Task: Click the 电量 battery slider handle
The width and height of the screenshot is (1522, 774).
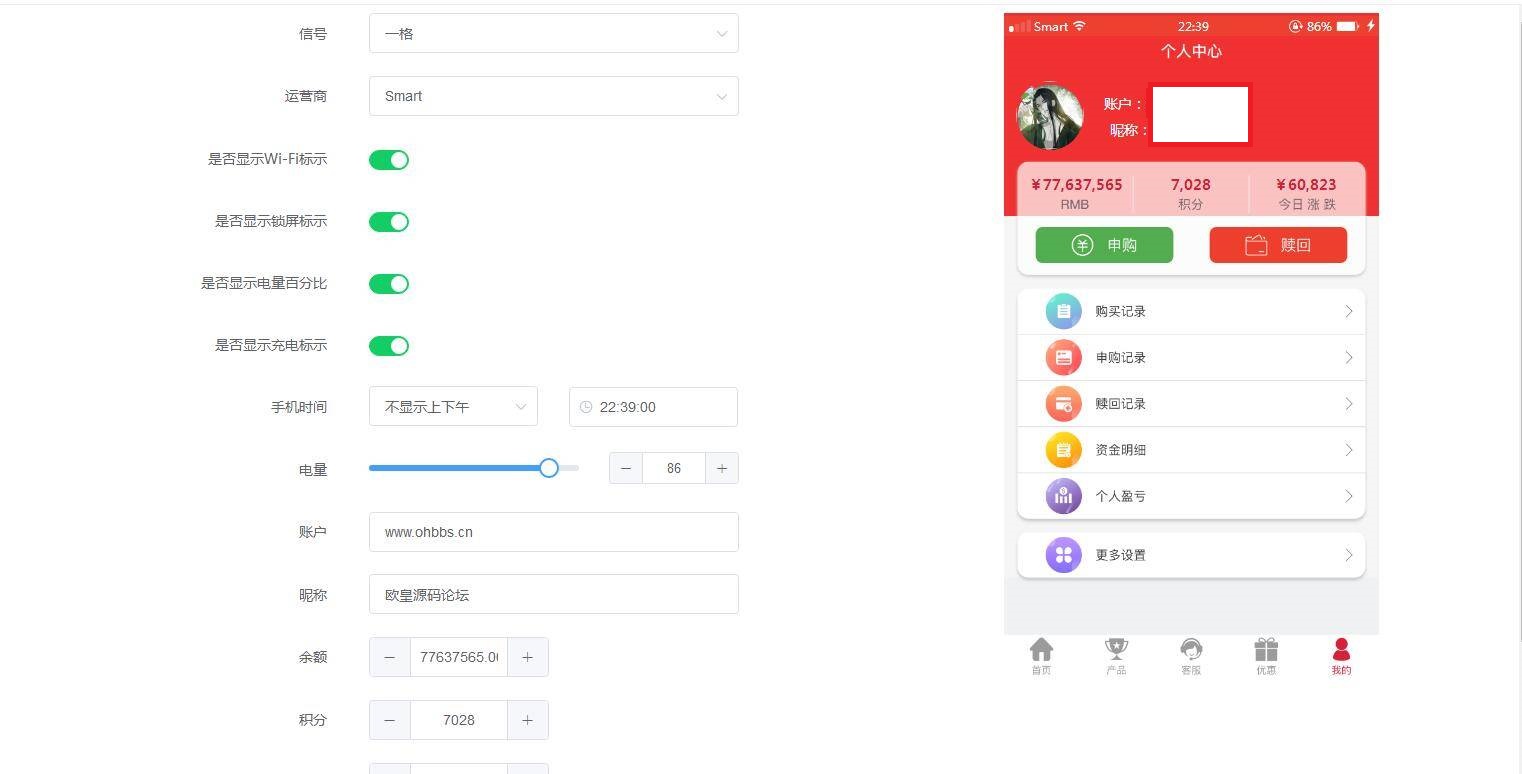Action: pos(549,468)
